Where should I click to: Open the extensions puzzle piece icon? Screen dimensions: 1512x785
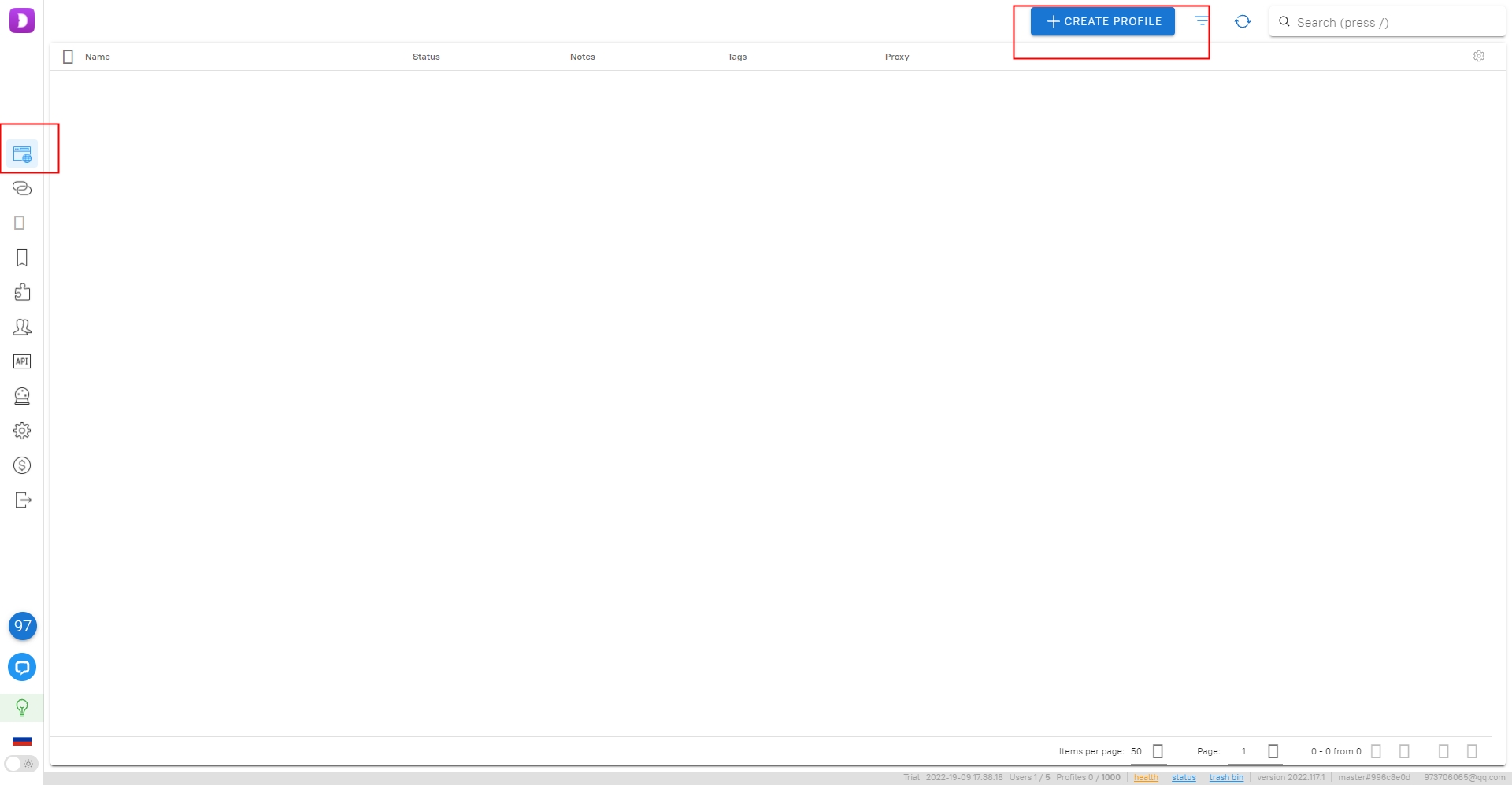(x=22, y=292)
